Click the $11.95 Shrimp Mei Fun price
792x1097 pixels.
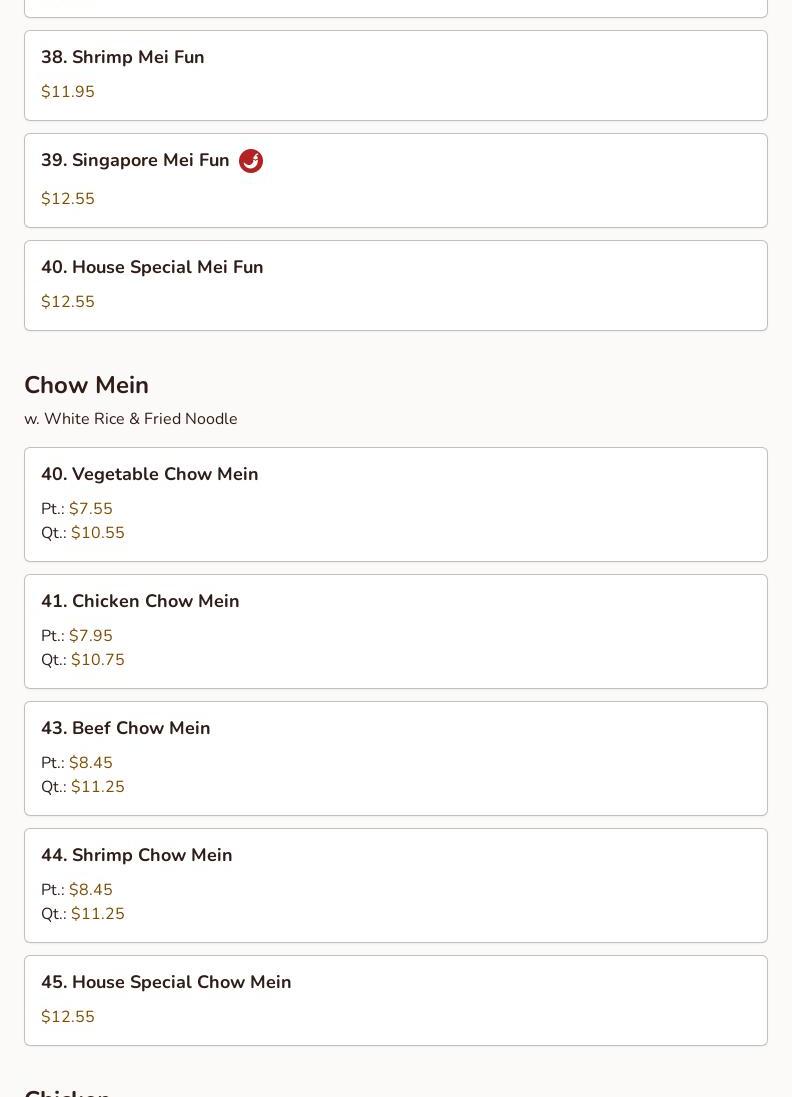[x=68, y=92]
